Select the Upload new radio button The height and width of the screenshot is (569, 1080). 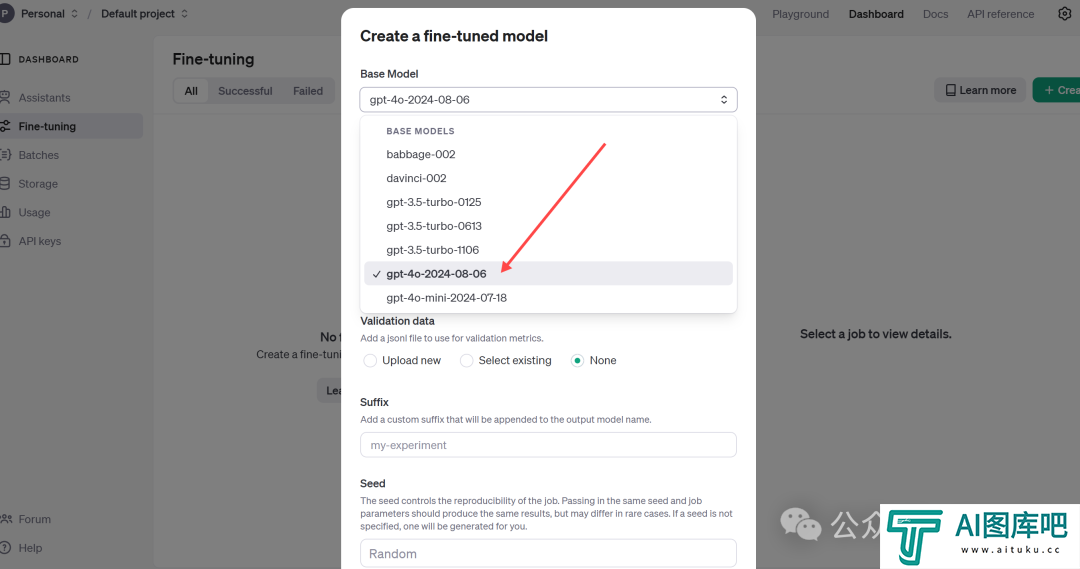pos(370,360)
